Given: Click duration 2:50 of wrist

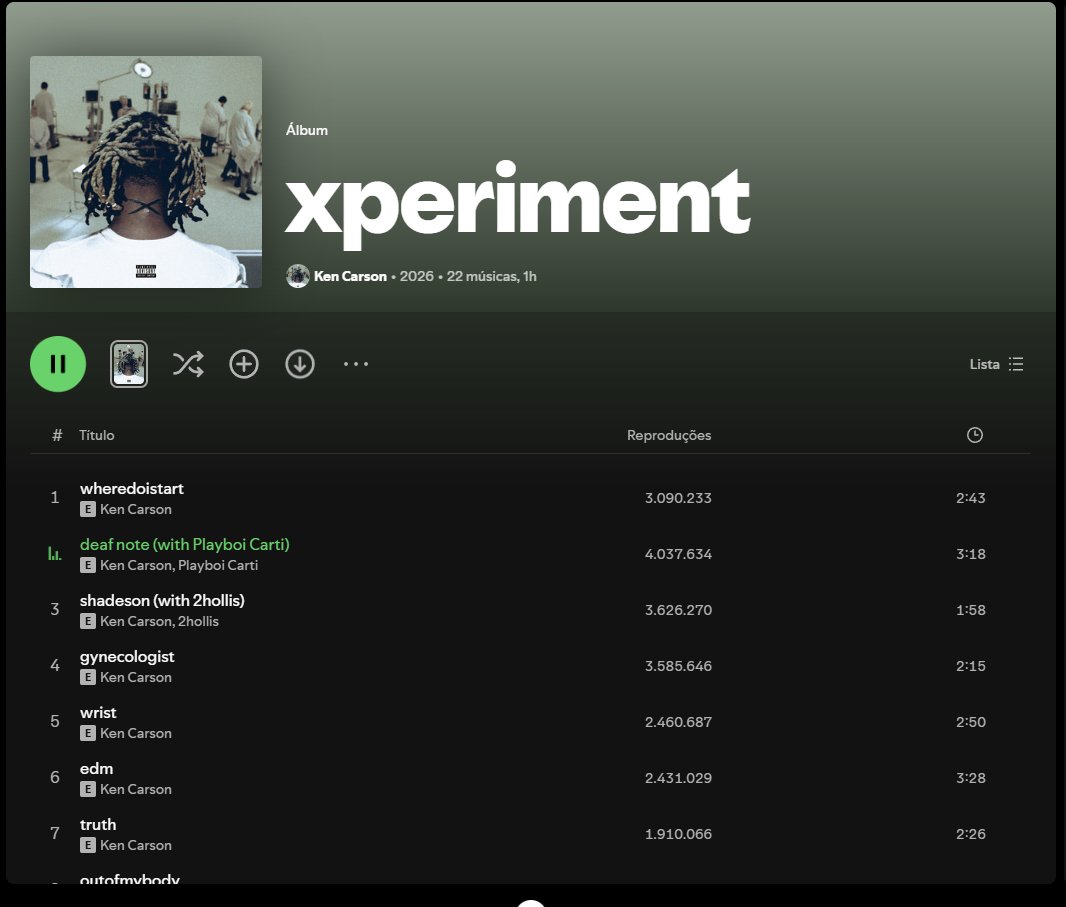Looking at the screenshot, I should [x=971, y=722].
